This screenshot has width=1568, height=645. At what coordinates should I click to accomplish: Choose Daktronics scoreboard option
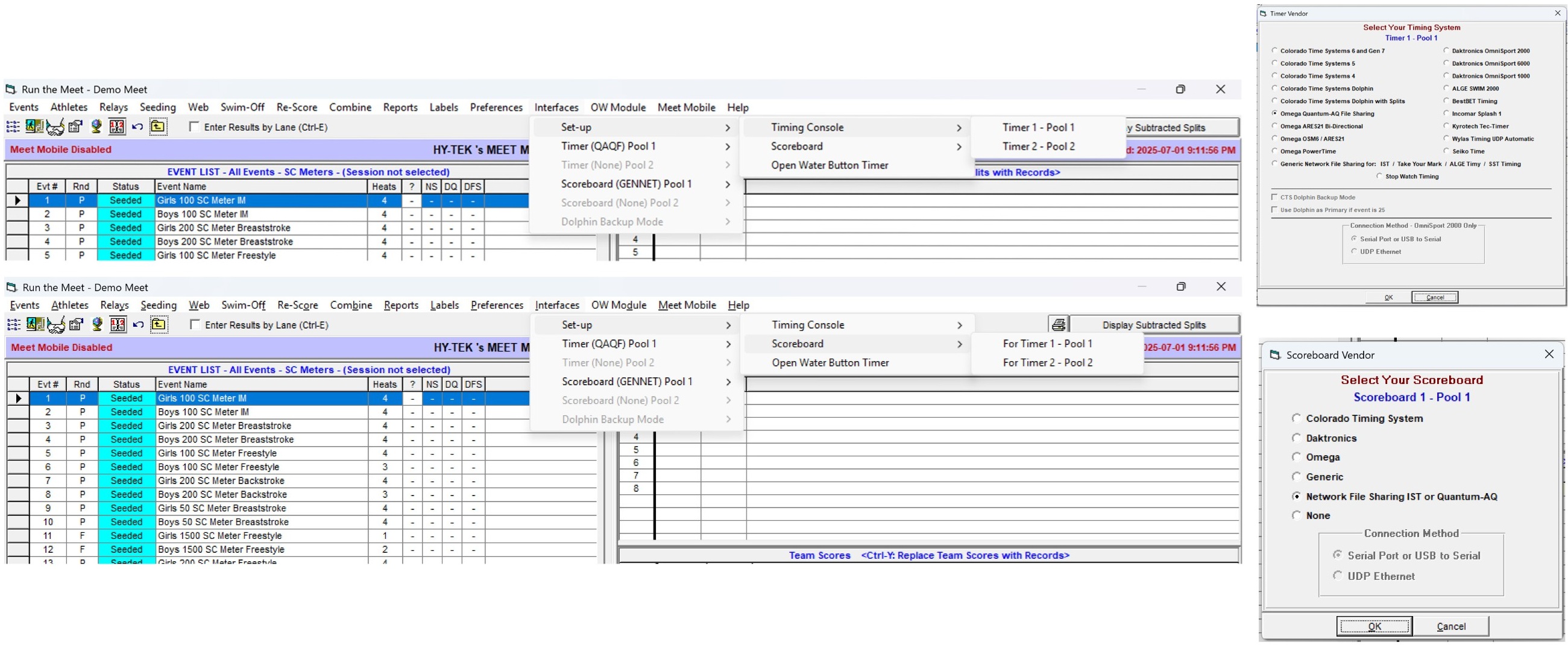pos(1296,438)
